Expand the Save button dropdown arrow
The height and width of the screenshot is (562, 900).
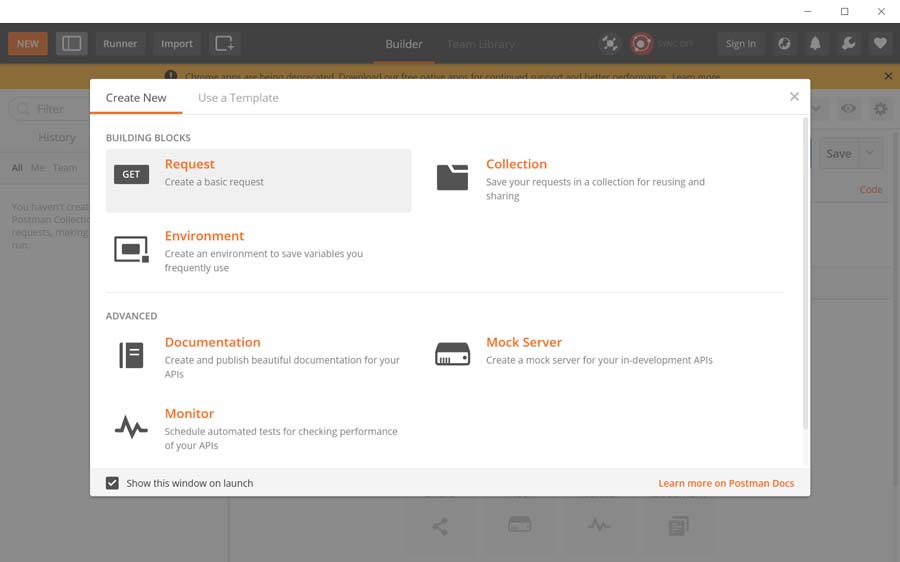pyautogui.click(x=870, y=153)
